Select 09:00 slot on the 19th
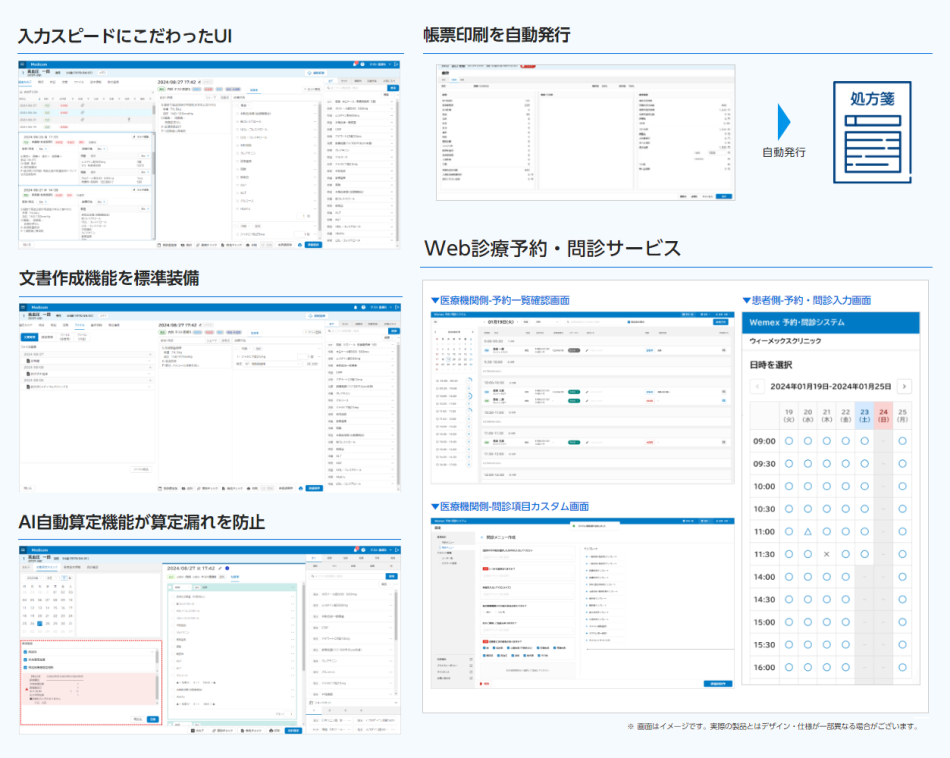Viewport: 950px width, 758px height. pyautogui.click(x=788, y=441)
